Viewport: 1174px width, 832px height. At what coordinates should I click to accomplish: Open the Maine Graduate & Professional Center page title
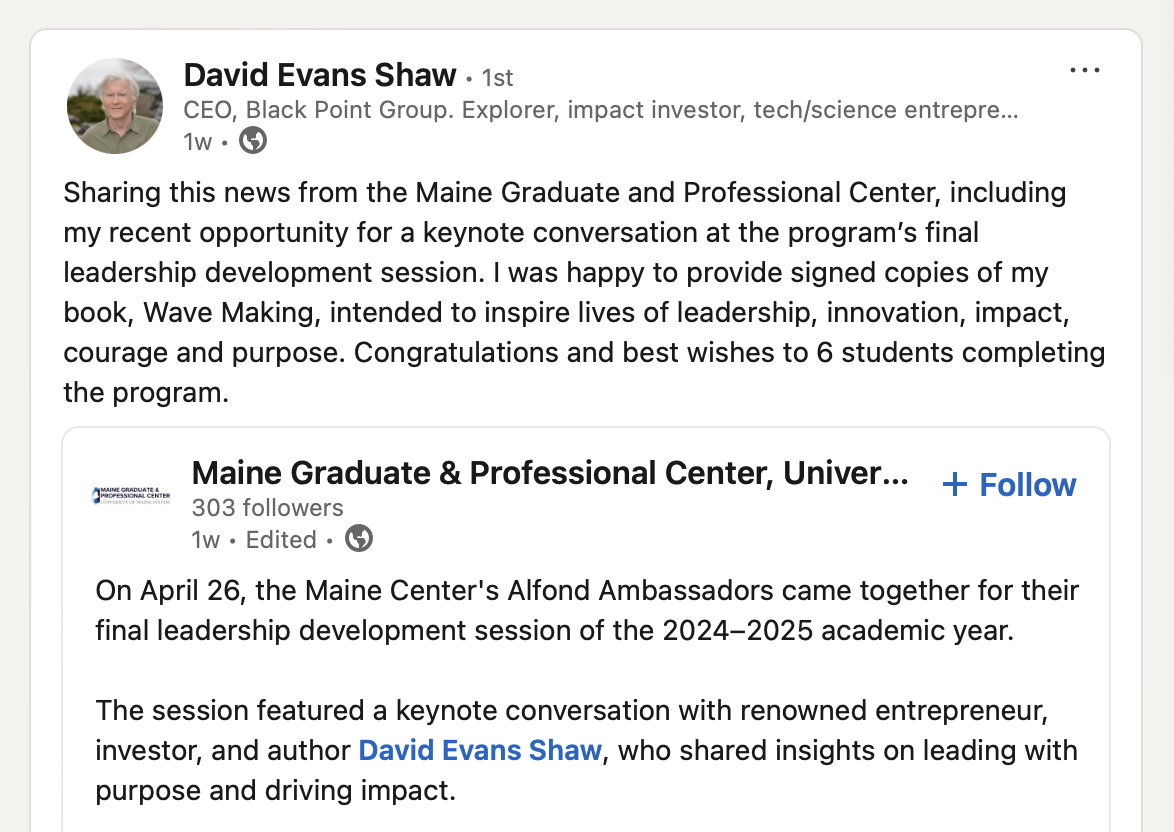click(x=549, y=473)
